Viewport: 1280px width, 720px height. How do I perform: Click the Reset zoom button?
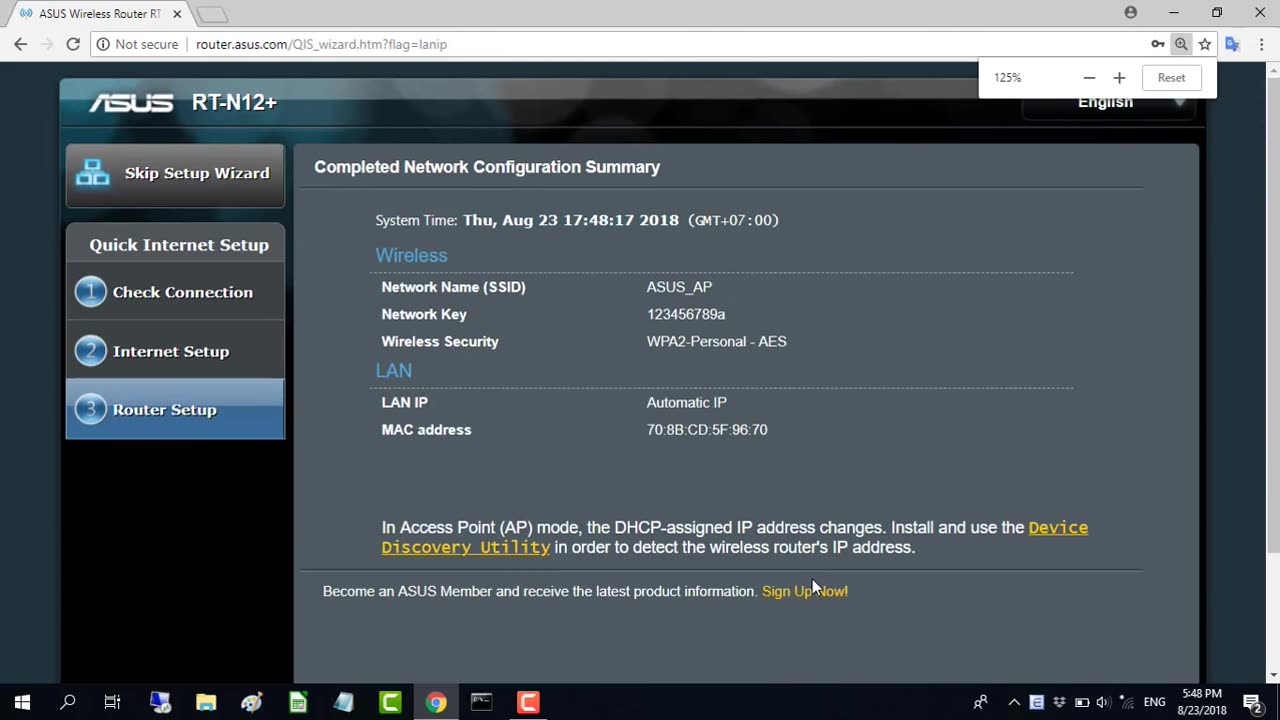tap(1171, 78)
